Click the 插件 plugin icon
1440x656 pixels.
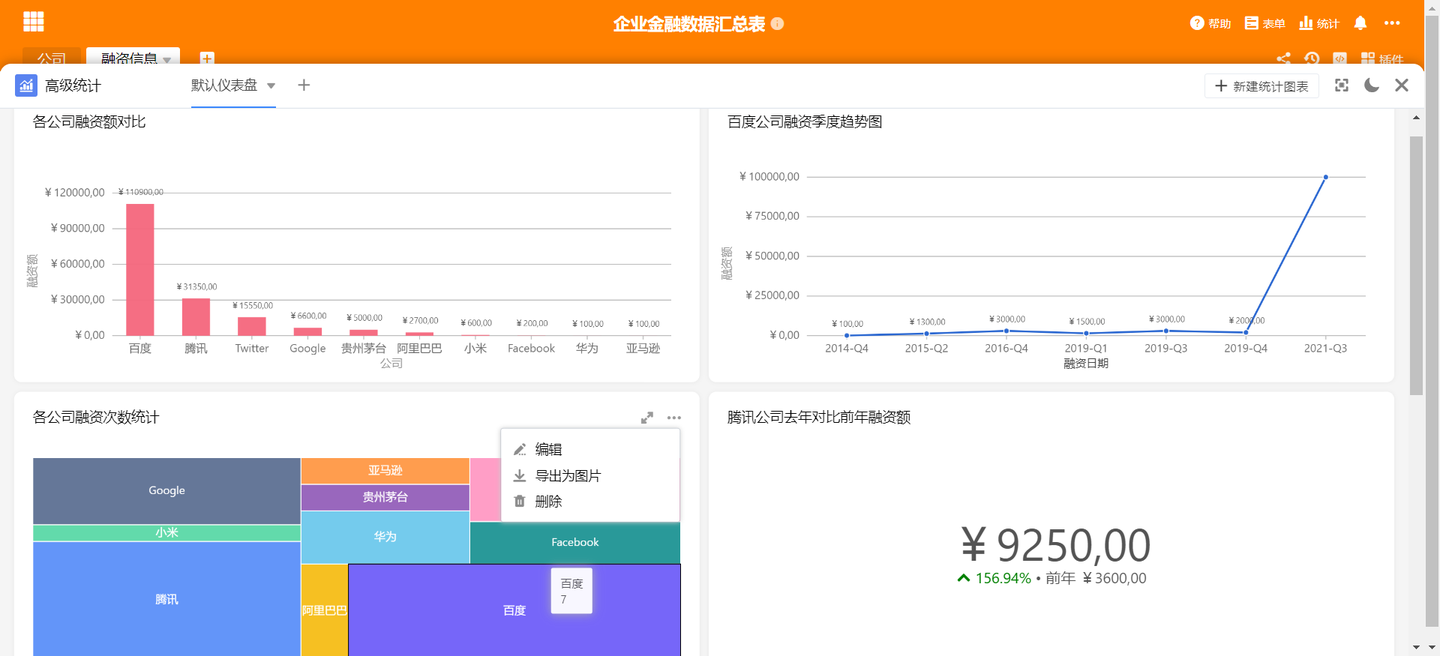tap(1366, 58)
